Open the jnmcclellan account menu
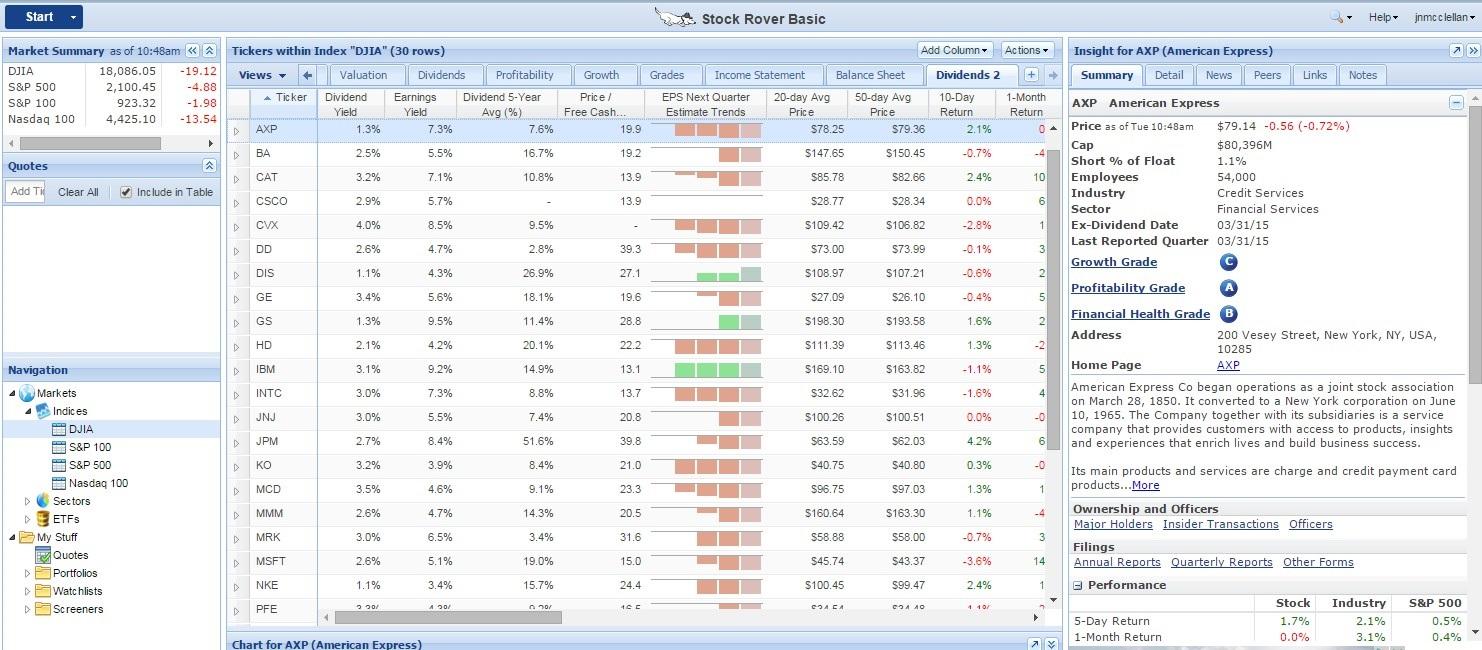Viewport: 1482px width, 650px height. coord(1444,17)
